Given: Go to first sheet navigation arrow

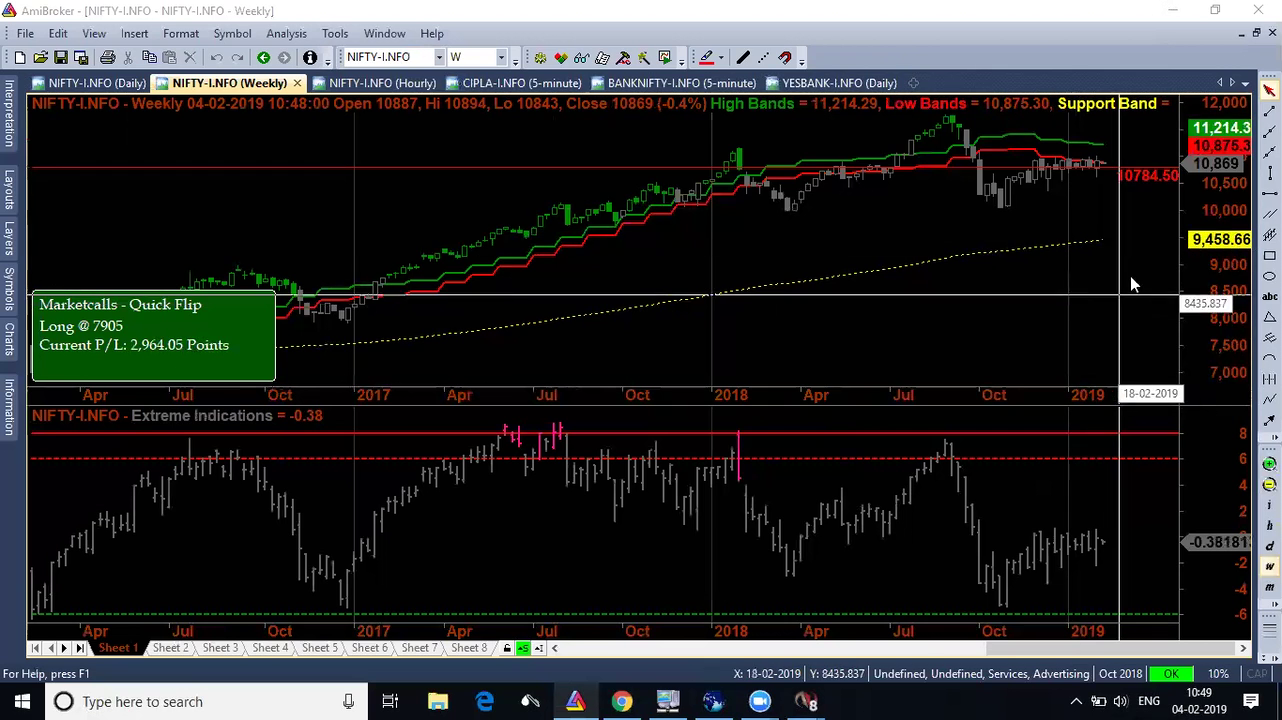Looking at the screenshot, I should [x=35, y=648].
